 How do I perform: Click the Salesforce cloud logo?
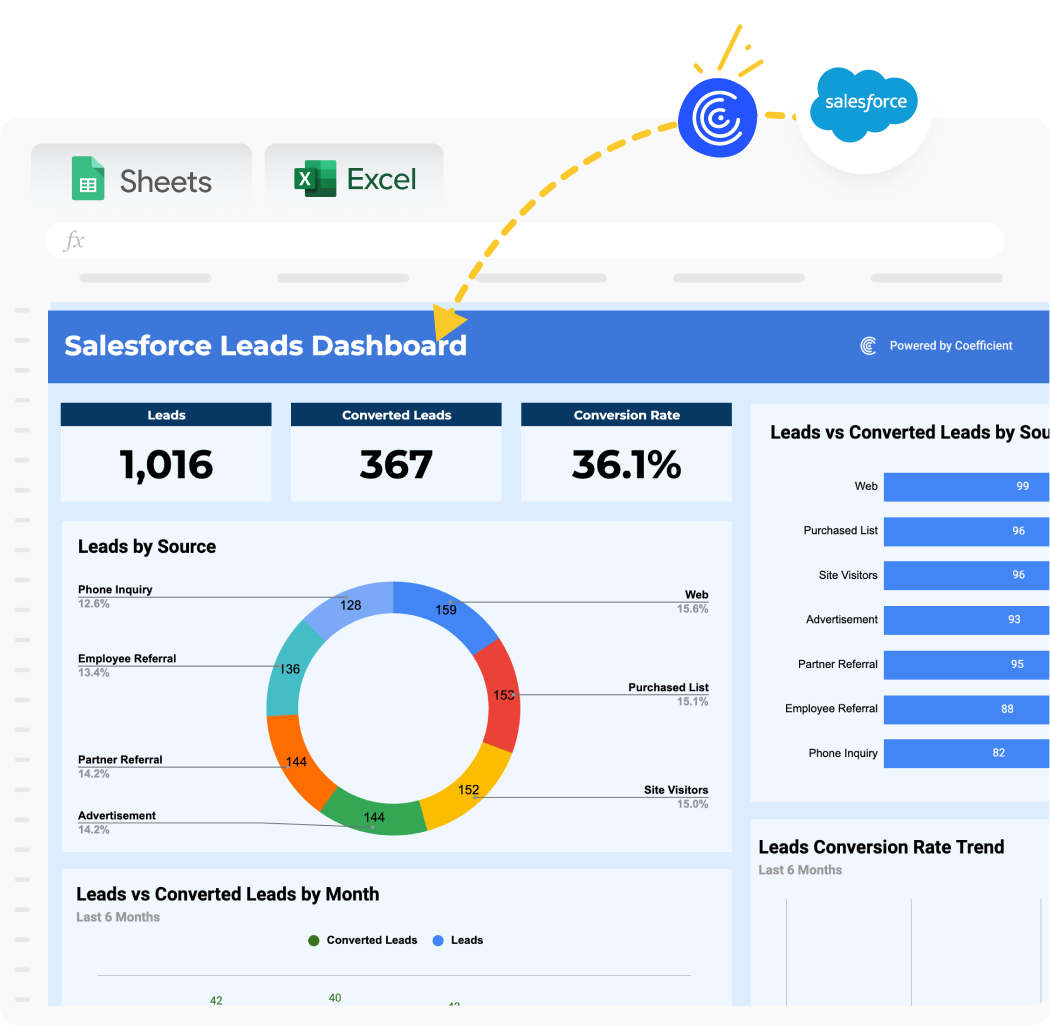[864, 104]
